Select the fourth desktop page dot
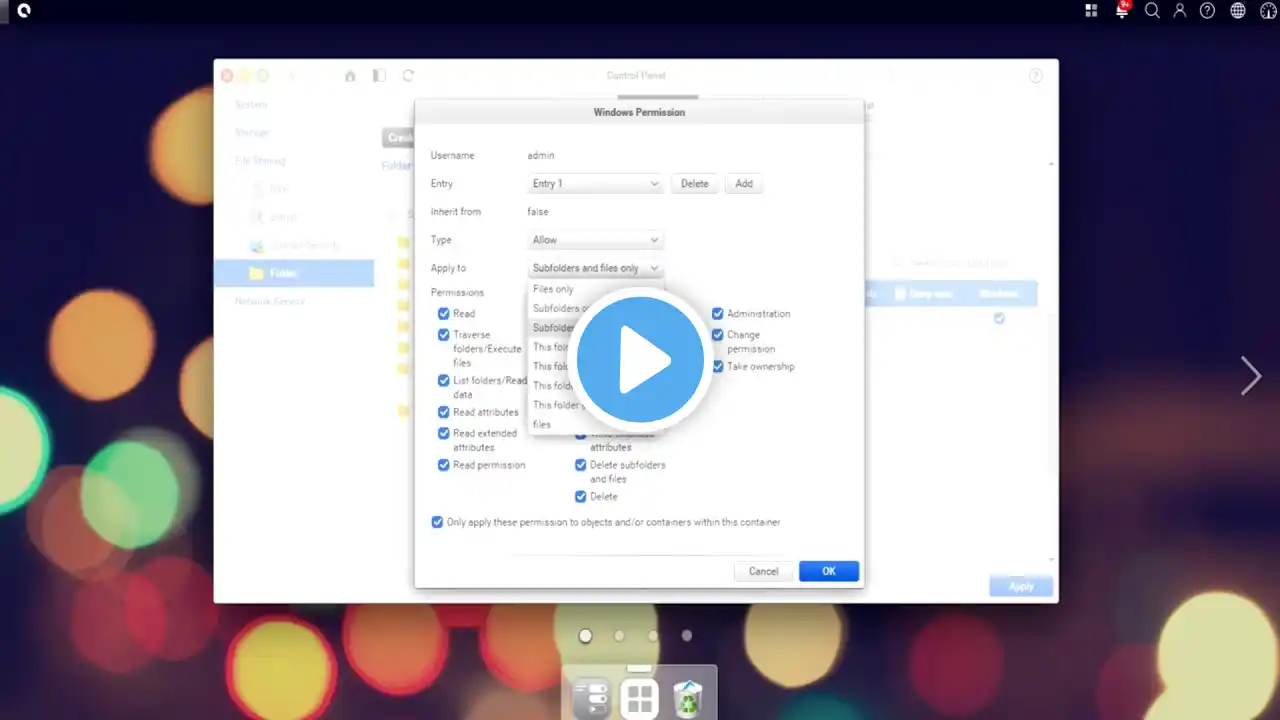Viewport: 1280px width, 720px height. 687,635
